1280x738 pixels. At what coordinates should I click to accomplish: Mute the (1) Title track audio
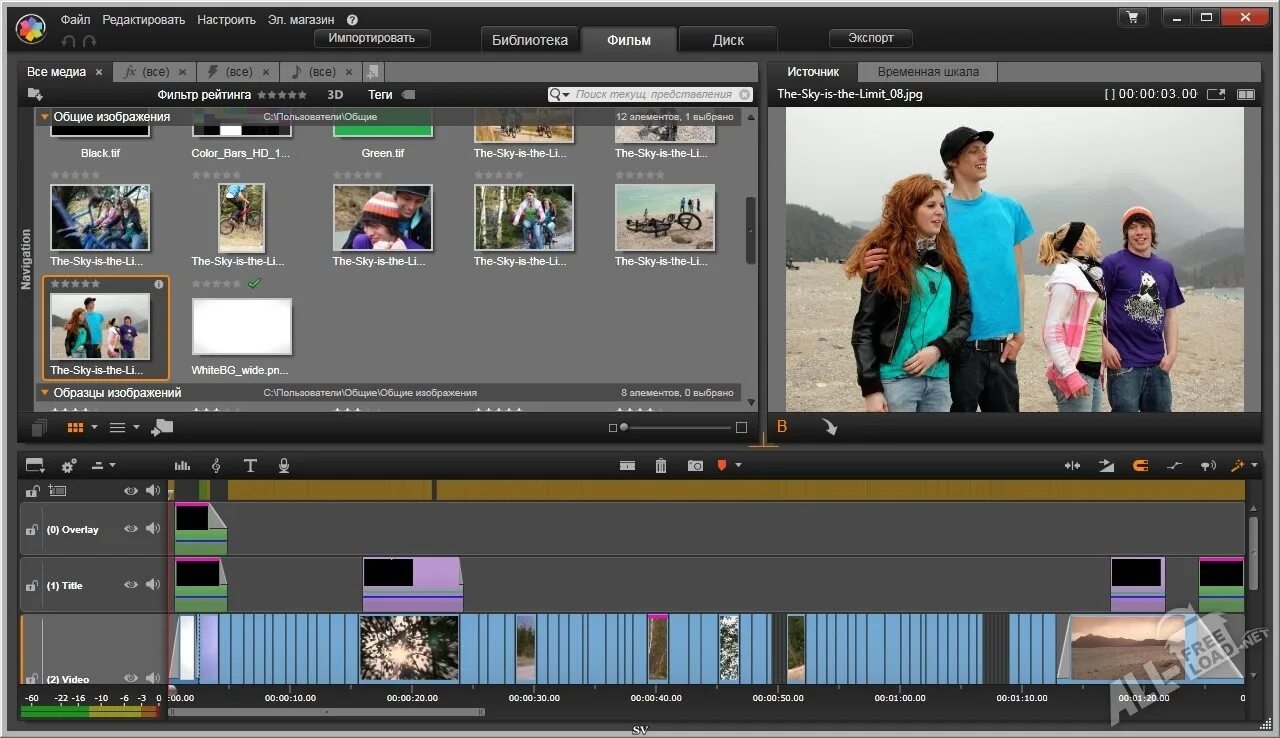(x=153, y=585)
